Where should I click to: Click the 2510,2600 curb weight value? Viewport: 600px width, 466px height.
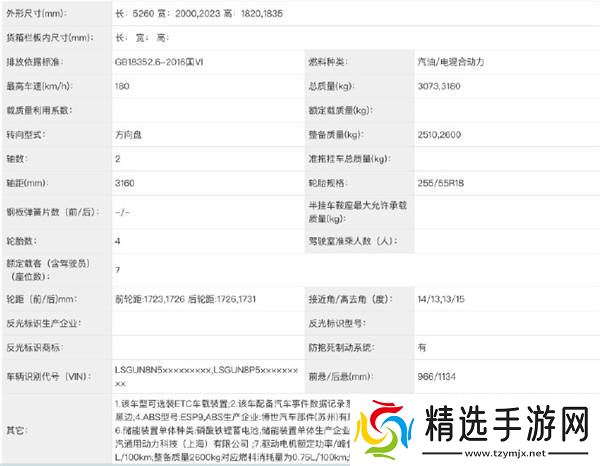439,135
